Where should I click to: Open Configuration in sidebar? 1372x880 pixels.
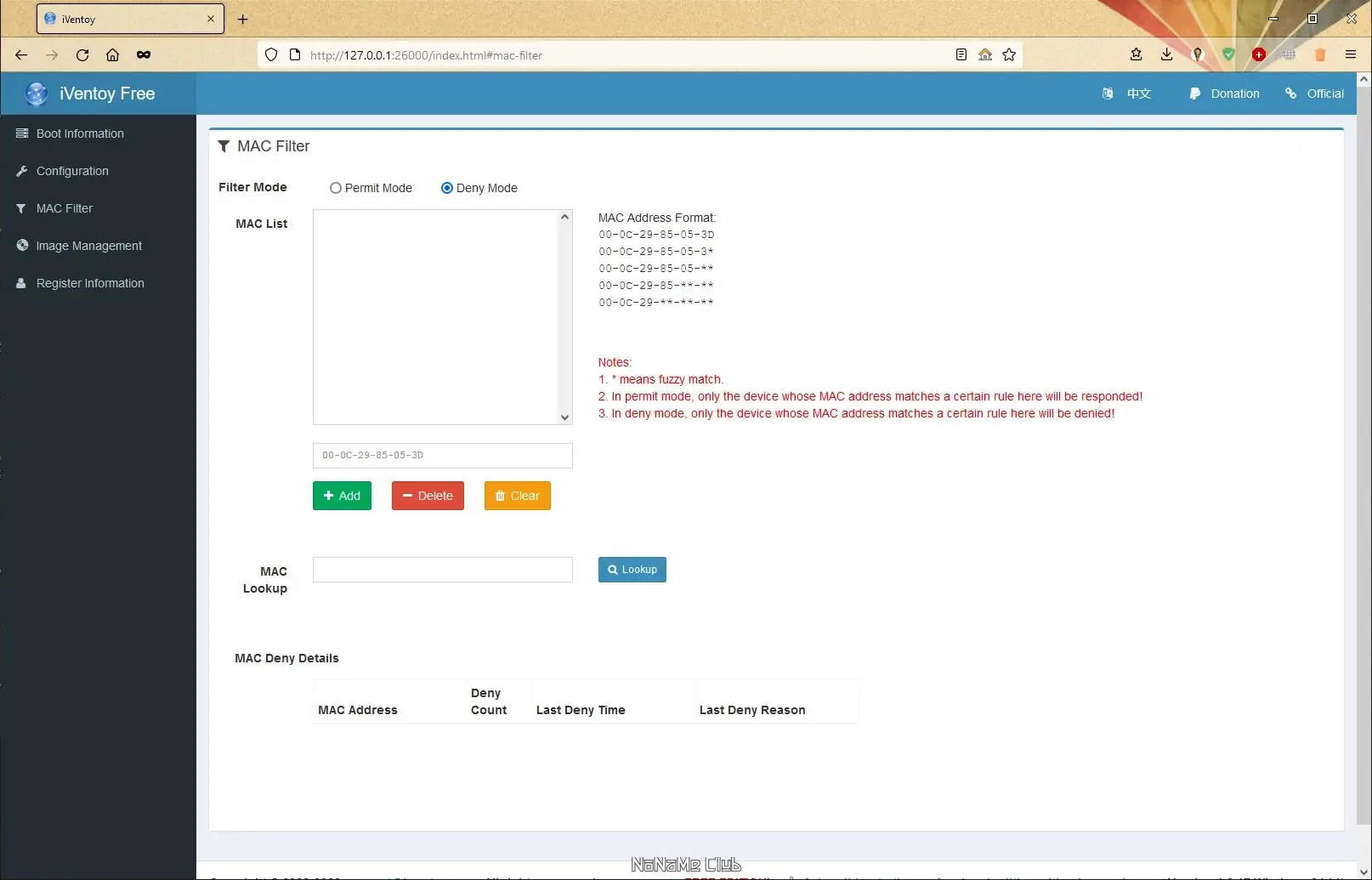coord(98,171)
